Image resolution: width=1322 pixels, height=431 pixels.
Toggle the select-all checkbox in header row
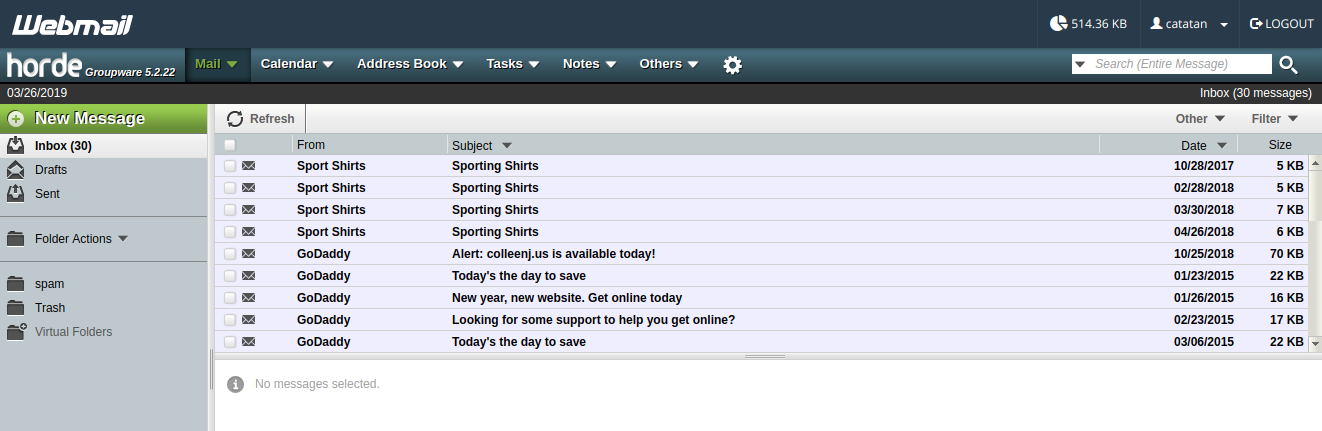coord(230,145)
